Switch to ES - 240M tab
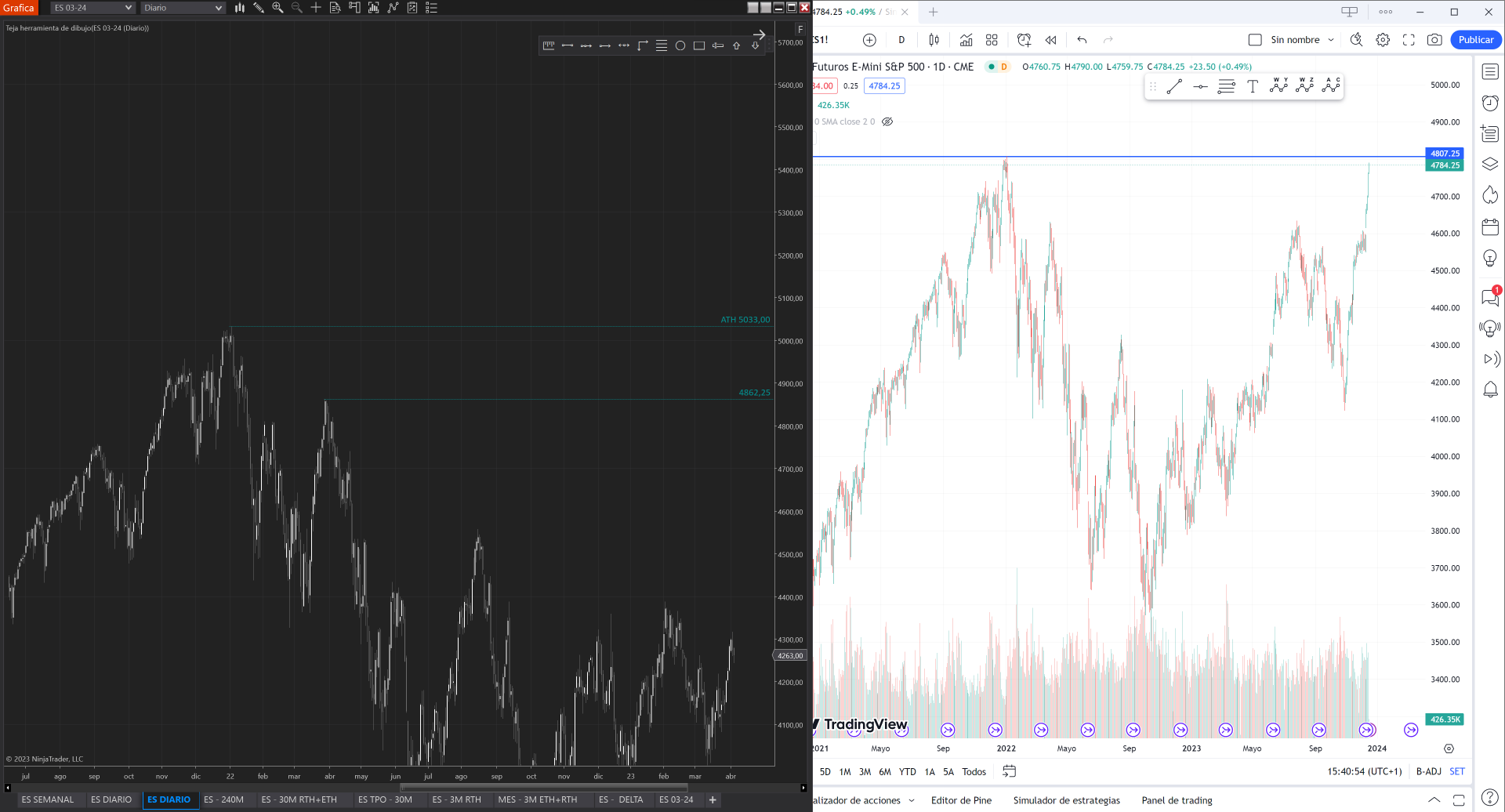This screenshot has height=812, width=1505. [x=223, y=799]
